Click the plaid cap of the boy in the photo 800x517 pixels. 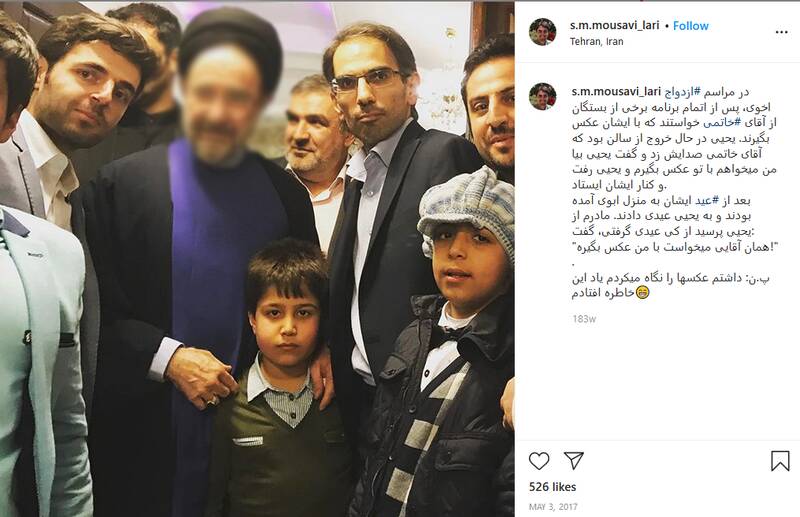click(x=465, y=207)
